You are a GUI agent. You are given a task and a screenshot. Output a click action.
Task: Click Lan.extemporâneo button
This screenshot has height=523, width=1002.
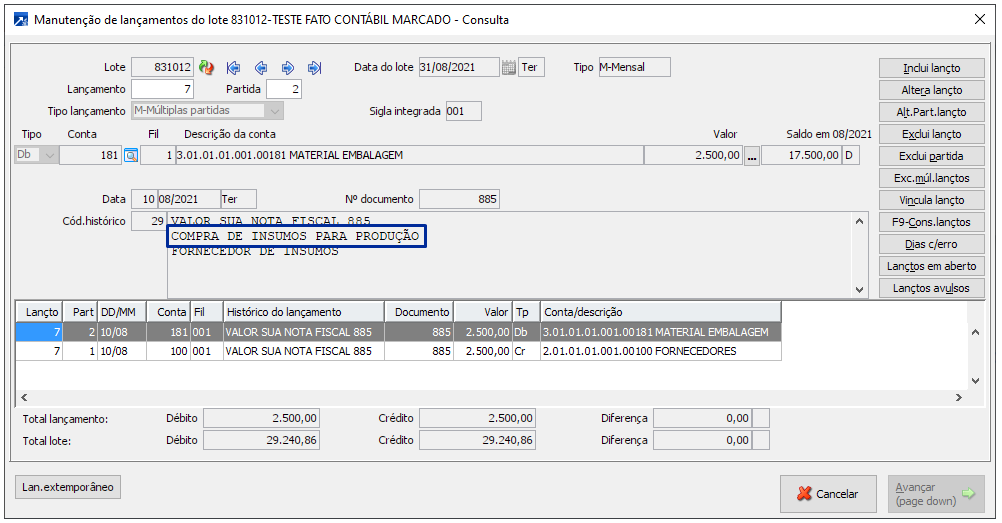pyautogui.click(x=68, y=487)
